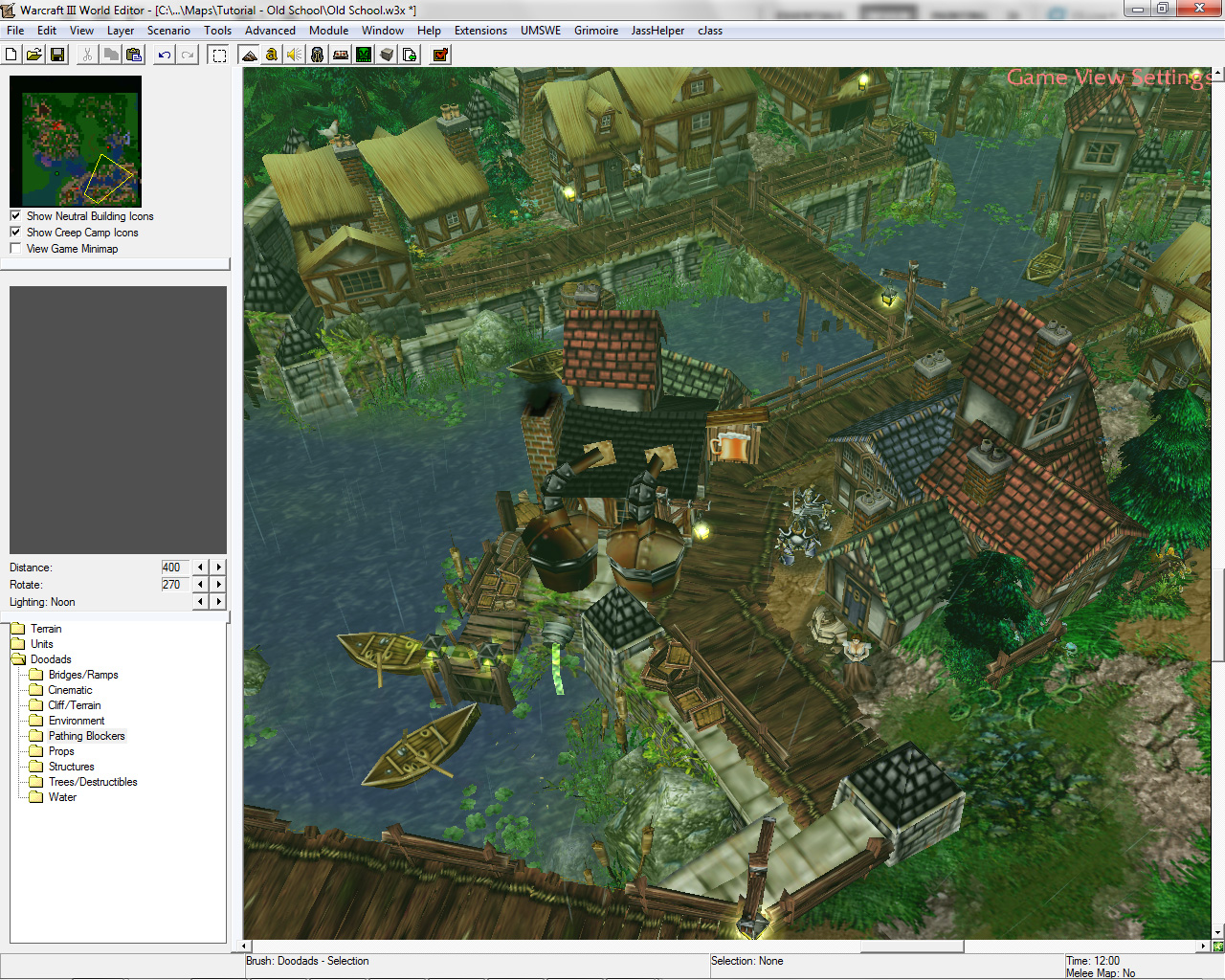The width and height of the screenshot is (1225, 980).
Task: Open the Object Editor helmet icon
Action: pyautogui.click(x=318, y=55)
